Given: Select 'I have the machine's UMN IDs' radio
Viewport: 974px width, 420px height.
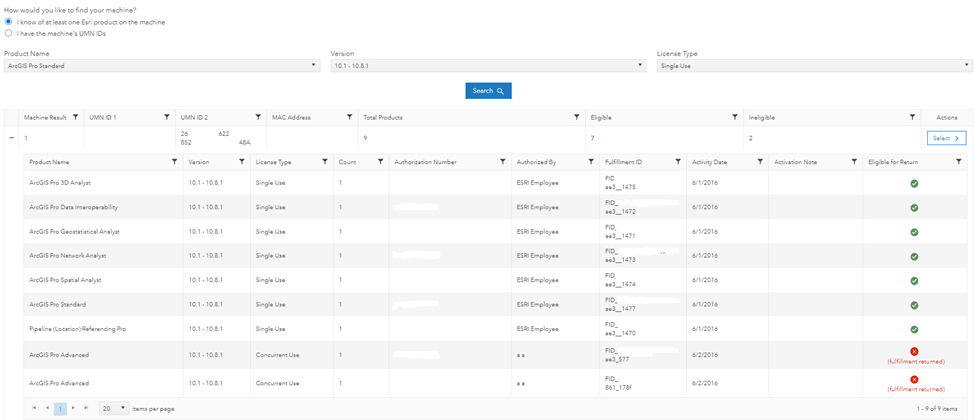Looking at the screenshot, I should [8, 34].
